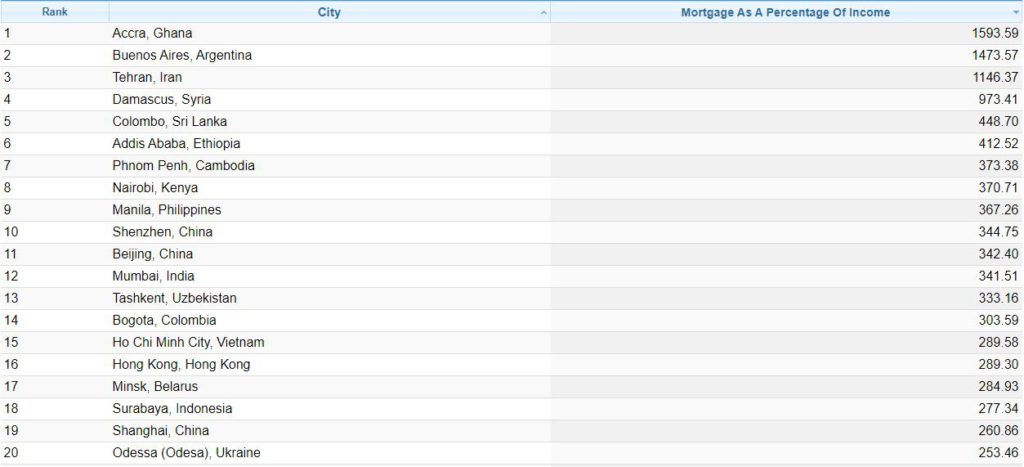Select Bogota, Colombia
Image resolution: width=1024 pixels, height=467 pixels.
coord(164,320)
